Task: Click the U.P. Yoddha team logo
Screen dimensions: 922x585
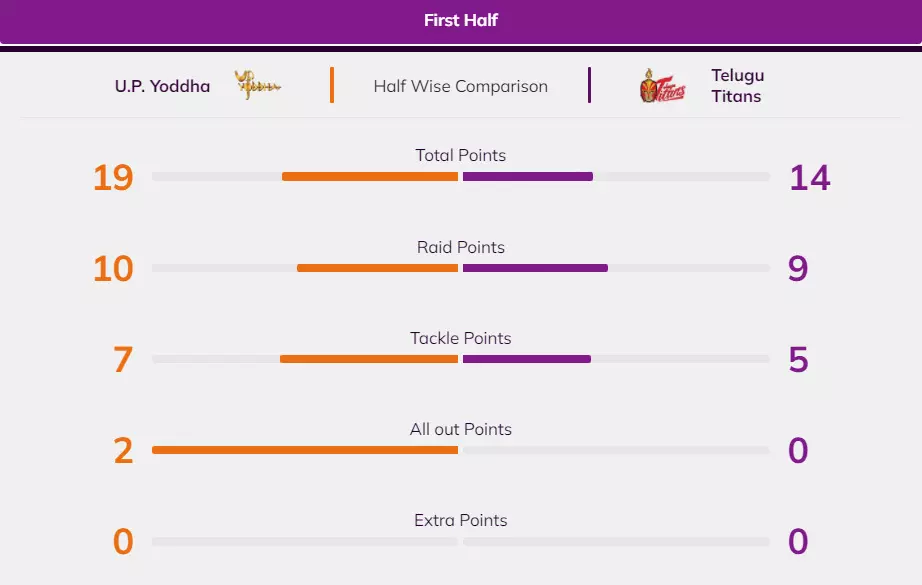Action: click(257, 86)
